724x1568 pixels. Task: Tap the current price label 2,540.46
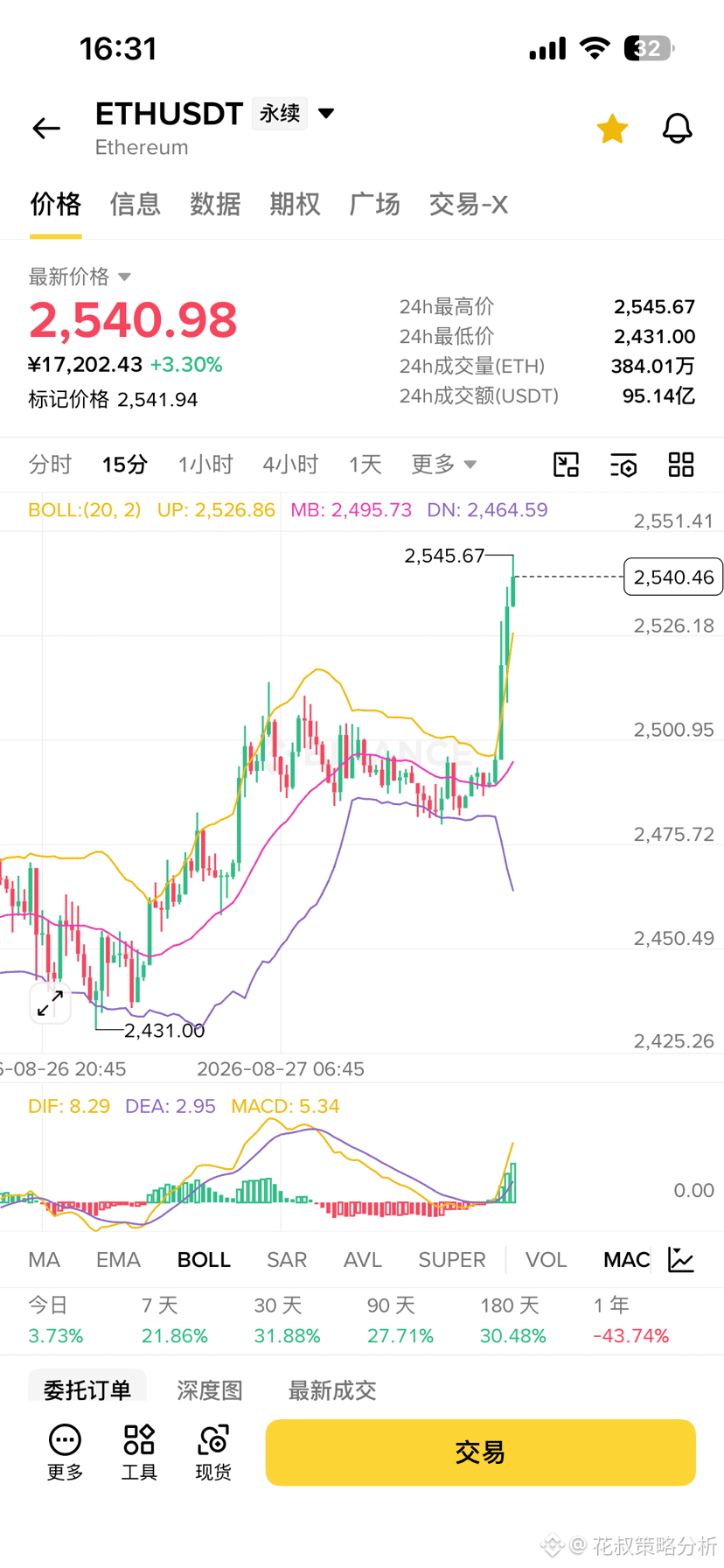point(673,577)
